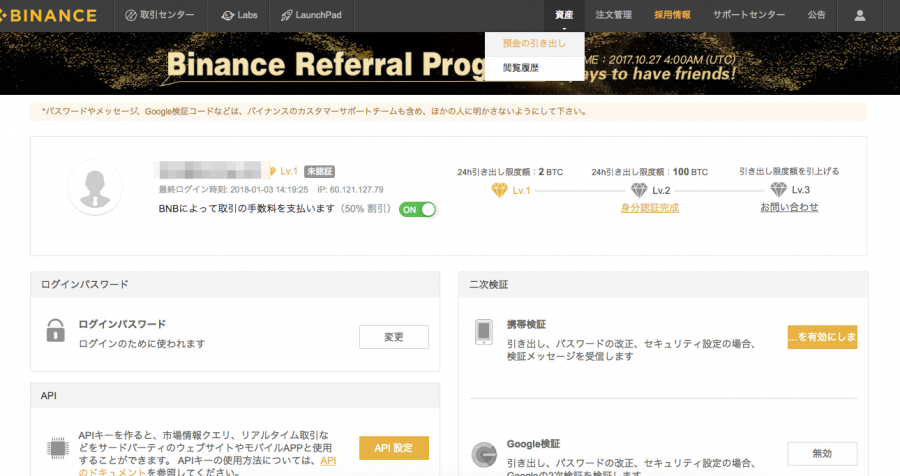Toggle the BNB fee payment switch
This screenshot has height=476, width=900.
point(417,210)
